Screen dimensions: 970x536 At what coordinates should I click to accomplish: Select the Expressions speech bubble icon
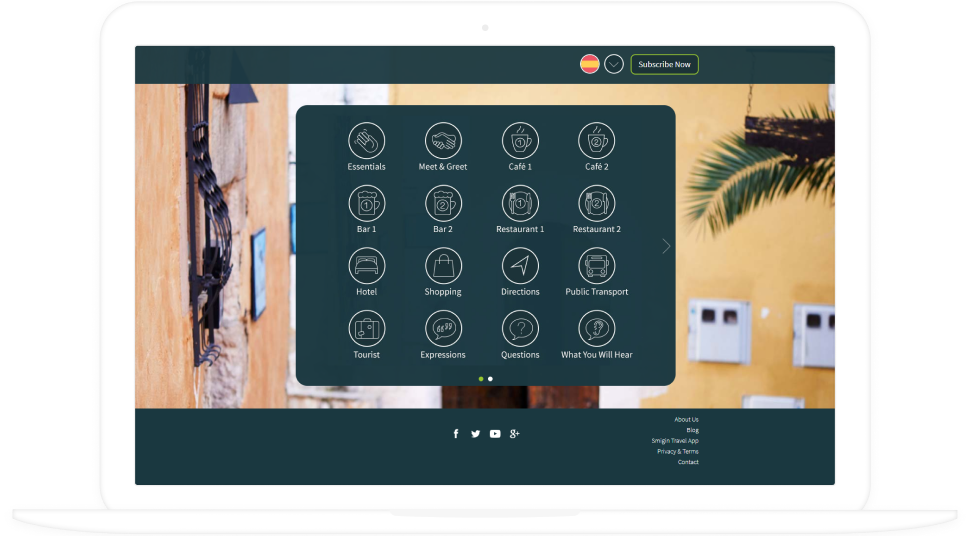click(x=443, y=329)
